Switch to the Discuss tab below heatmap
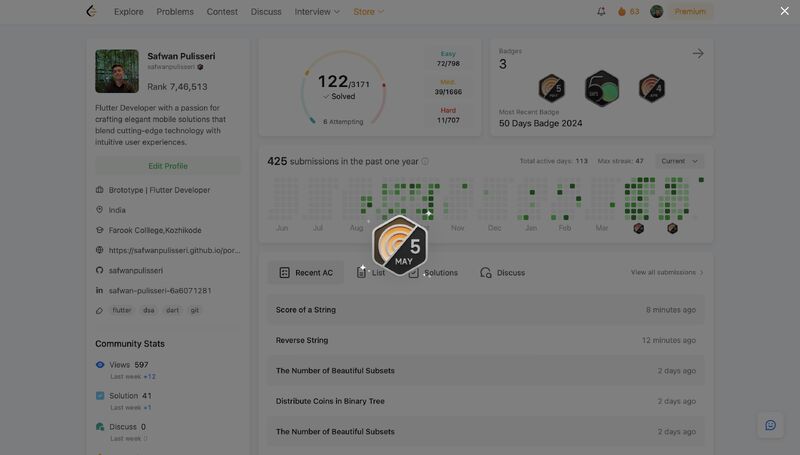 pos(503,273)
